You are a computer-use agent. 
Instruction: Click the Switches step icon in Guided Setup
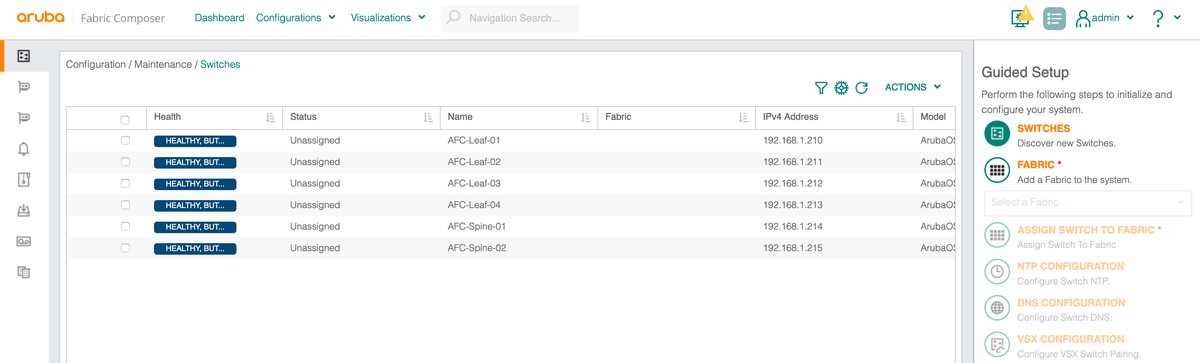point(996,134)
